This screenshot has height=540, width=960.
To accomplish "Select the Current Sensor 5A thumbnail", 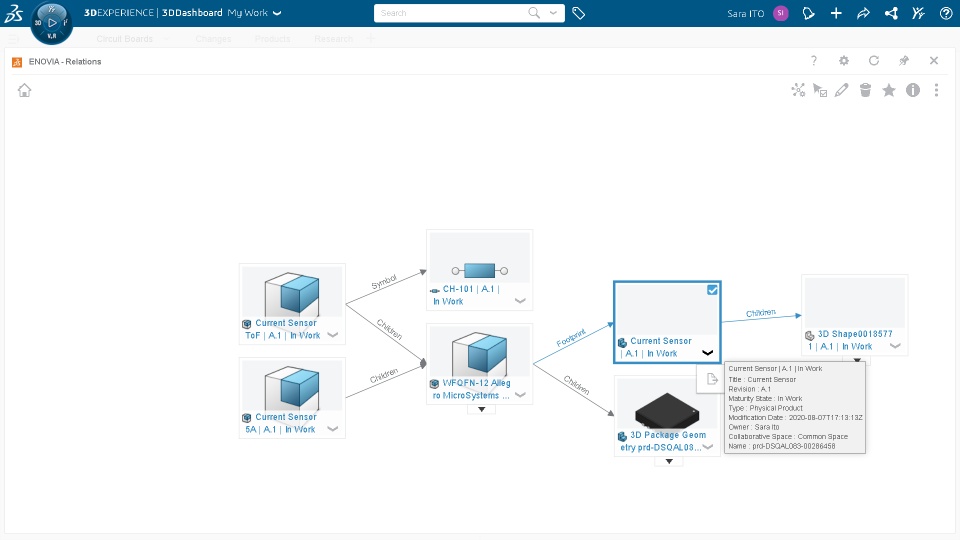I will [x=292, y=386].
